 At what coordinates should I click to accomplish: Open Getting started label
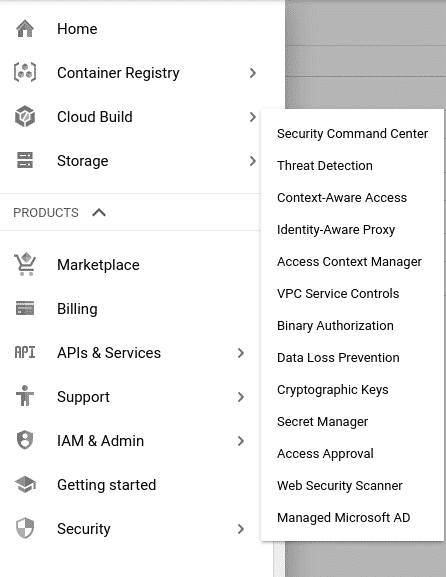coord(106,485)
